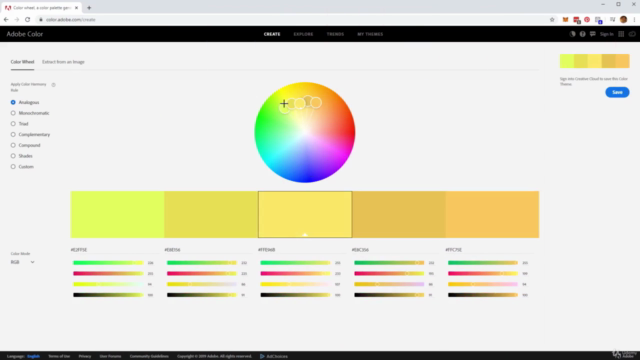Screen dimensions: 640x360
Task: Click the browser forward arrow
Action: (x=17, y=20)
